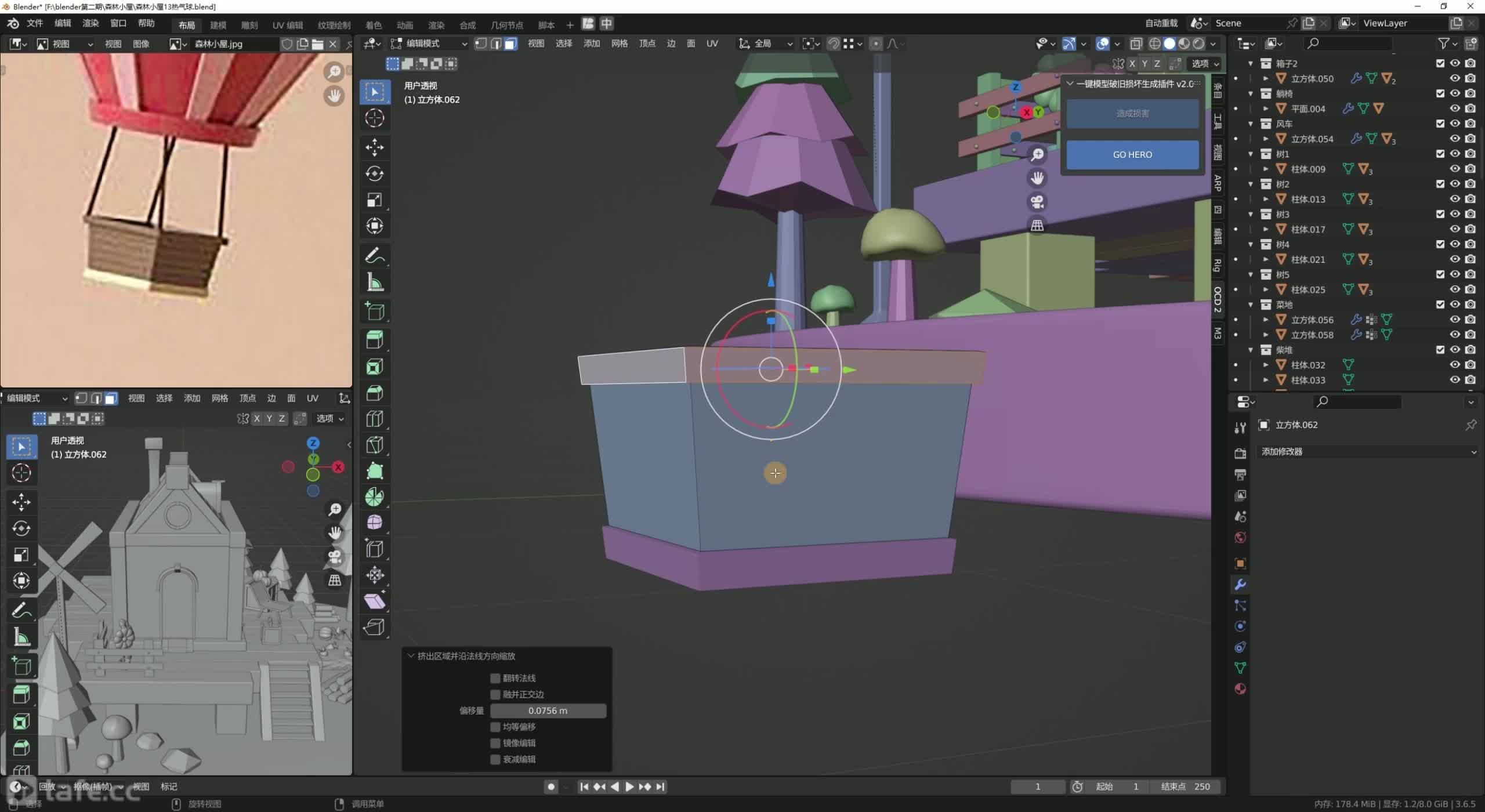This screenshot has height=812, width=1485.
Task: Select the Scale tool in main viewport
Action: [x=375, y=200]
